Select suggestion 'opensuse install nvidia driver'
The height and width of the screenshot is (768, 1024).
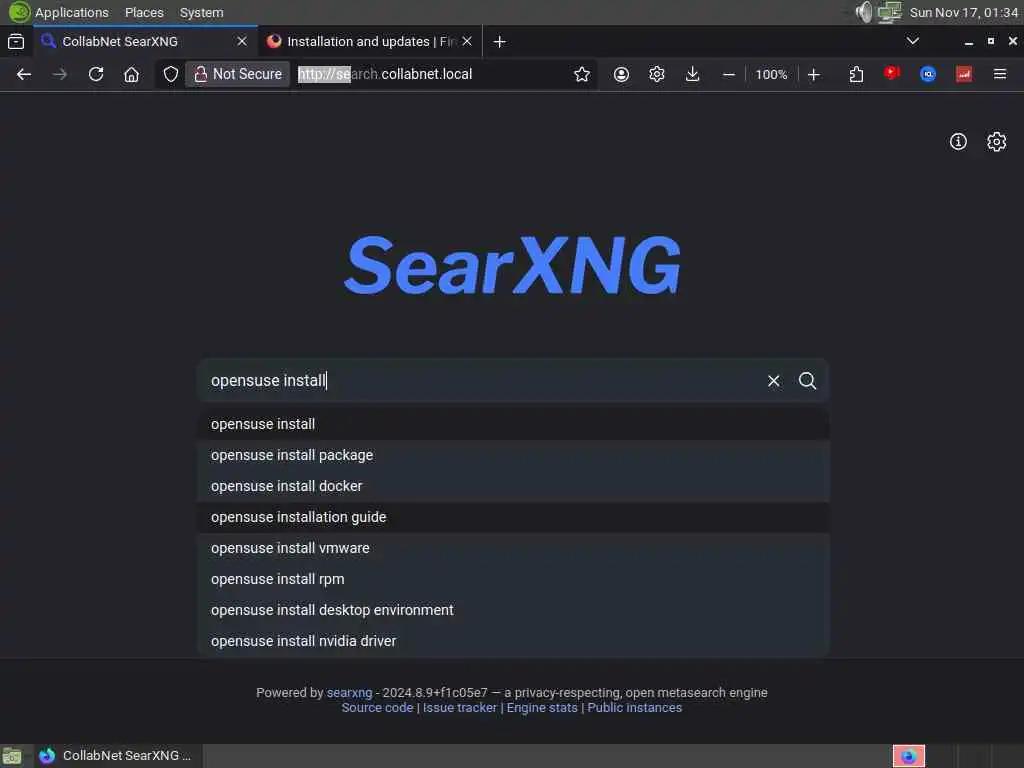coord(513,641)
